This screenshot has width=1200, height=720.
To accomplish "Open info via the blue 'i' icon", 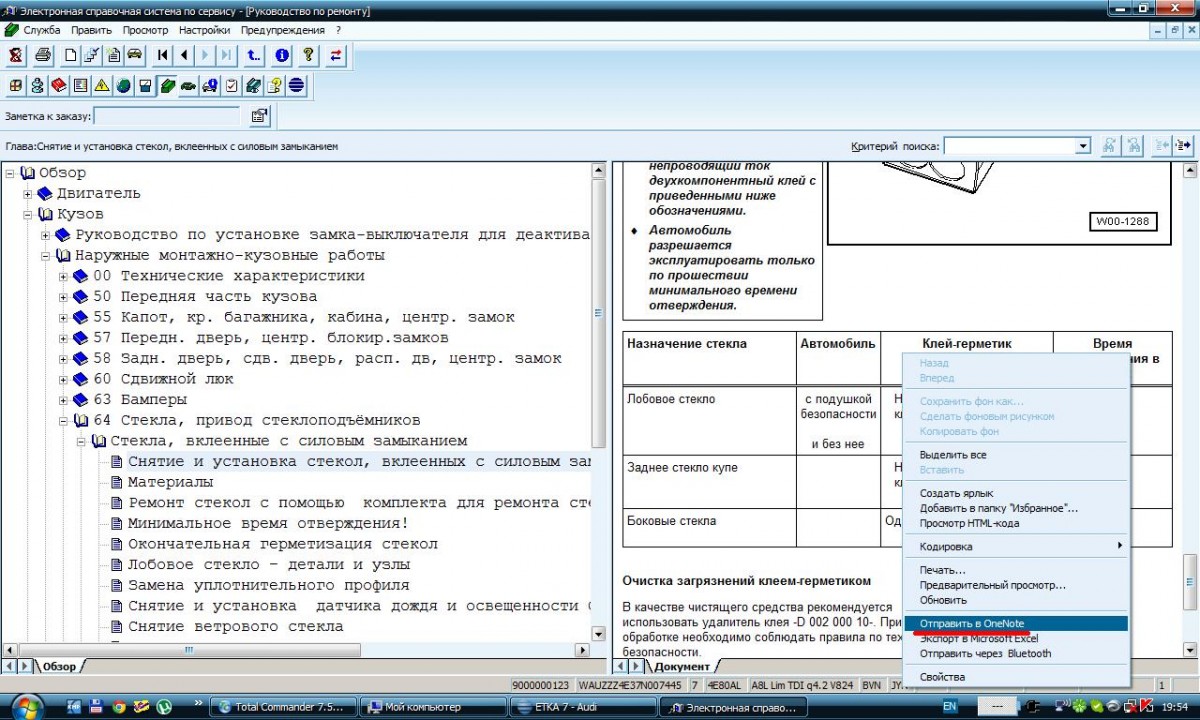I will click(x=282, y=55).
